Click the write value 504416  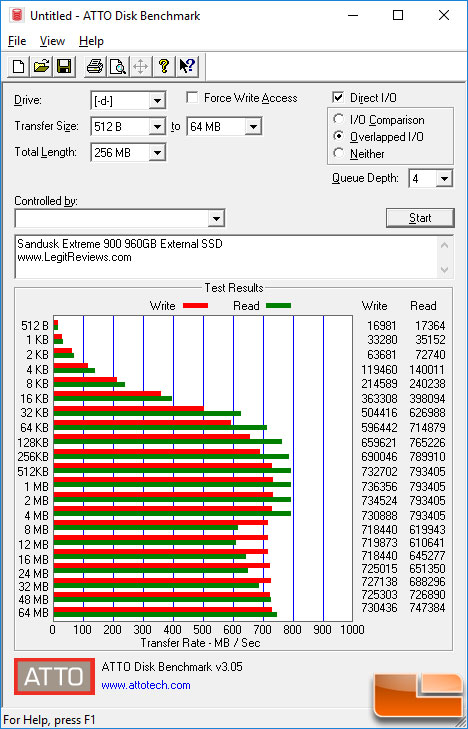(x=379, y=413)
